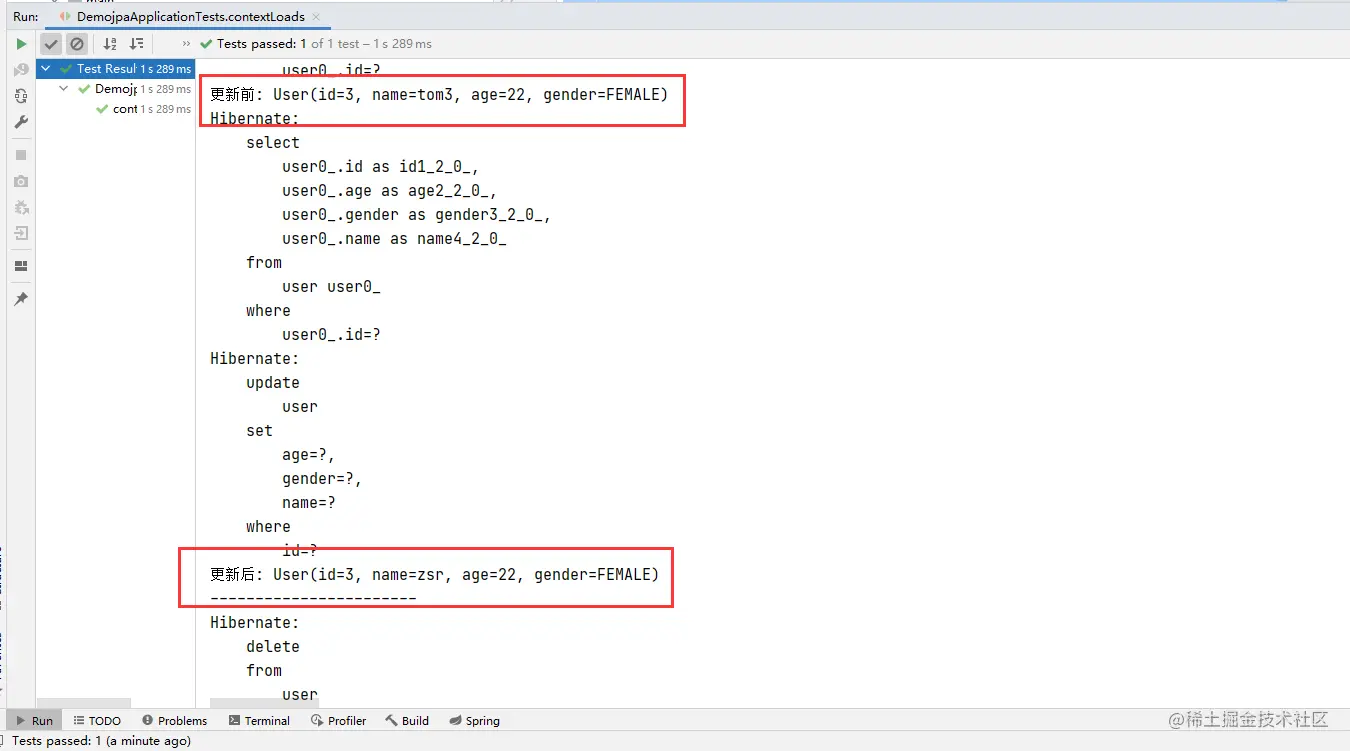Sort test results alphabetically

(x=110, y=44)
